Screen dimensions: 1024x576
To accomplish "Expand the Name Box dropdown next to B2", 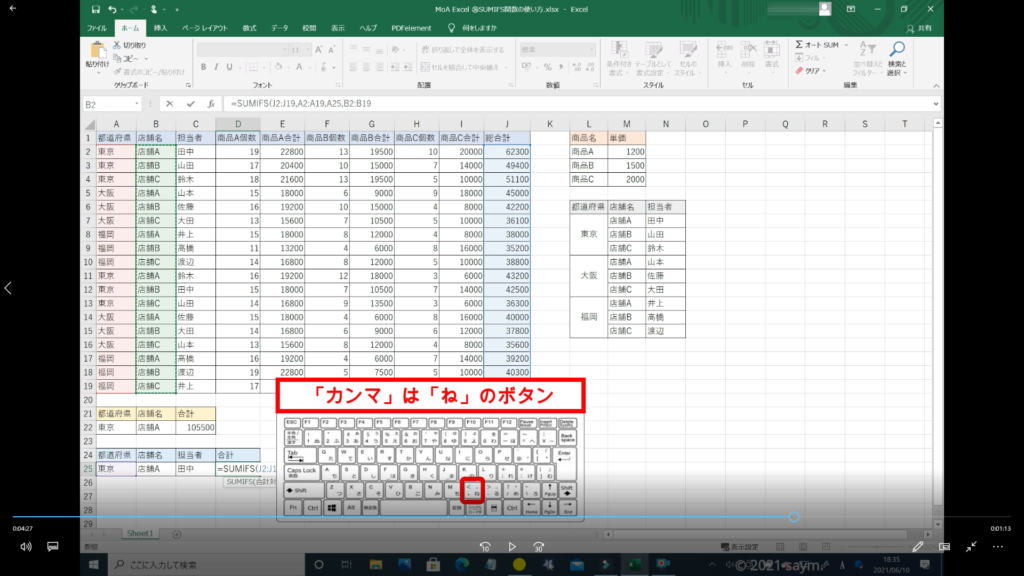I will point(138,104).
